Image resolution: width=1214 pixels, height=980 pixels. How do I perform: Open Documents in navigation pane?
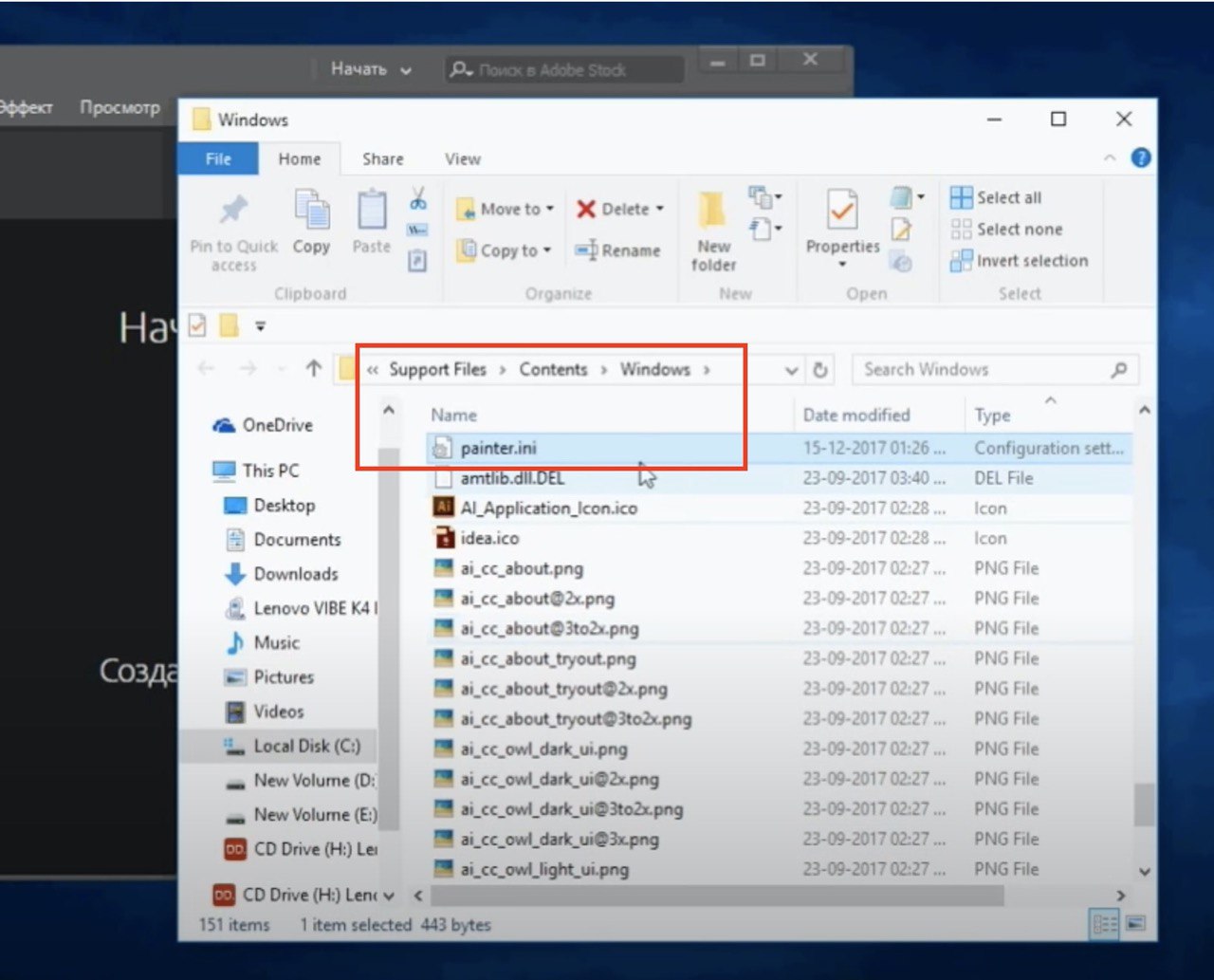(282, 540)
